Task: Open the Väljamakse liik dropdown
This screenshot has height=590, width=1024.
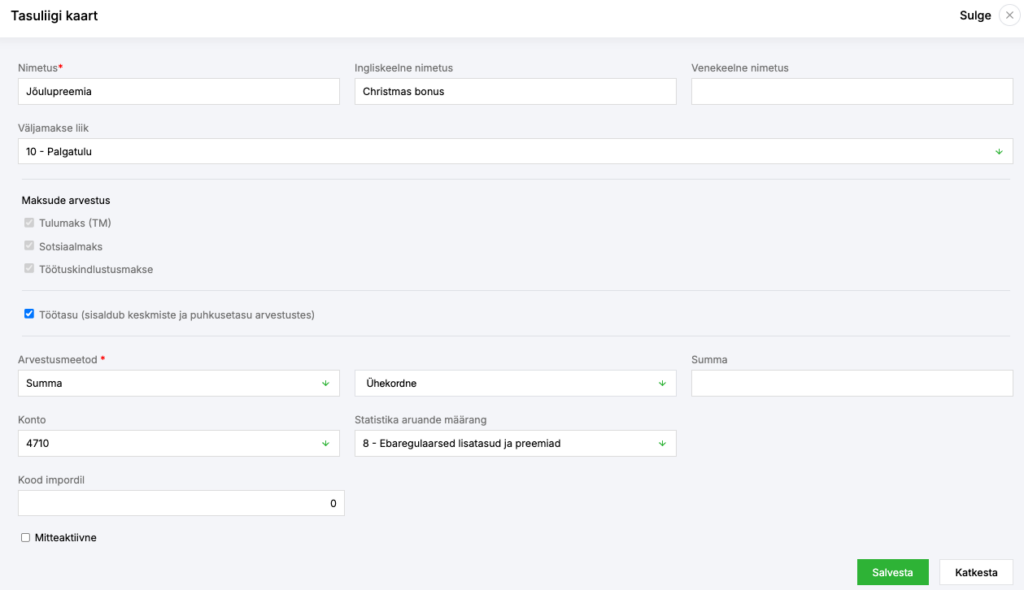Action: click(x=515, y=152)
